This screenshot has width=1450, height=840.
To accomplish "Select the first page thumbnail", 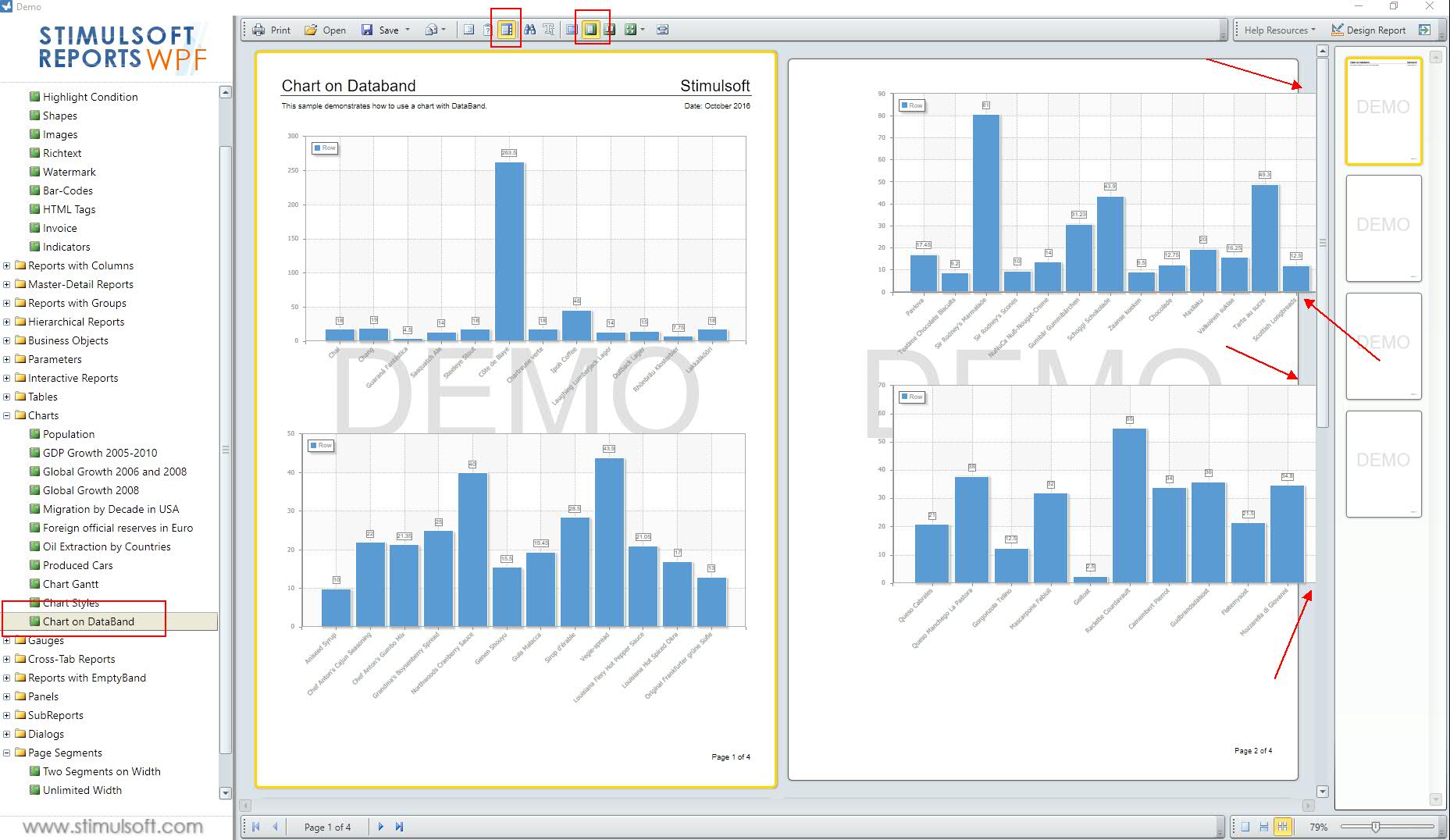I will point(1384,111).
